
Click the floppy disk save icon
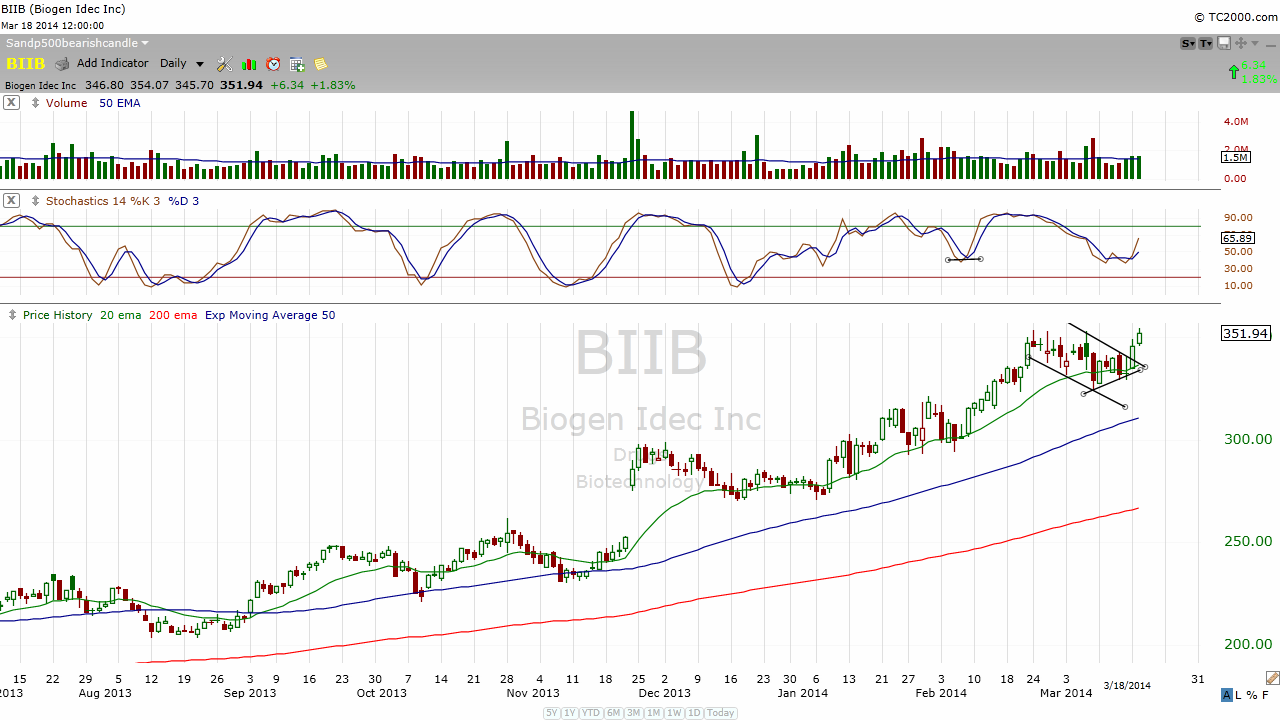click(1225, 43)
